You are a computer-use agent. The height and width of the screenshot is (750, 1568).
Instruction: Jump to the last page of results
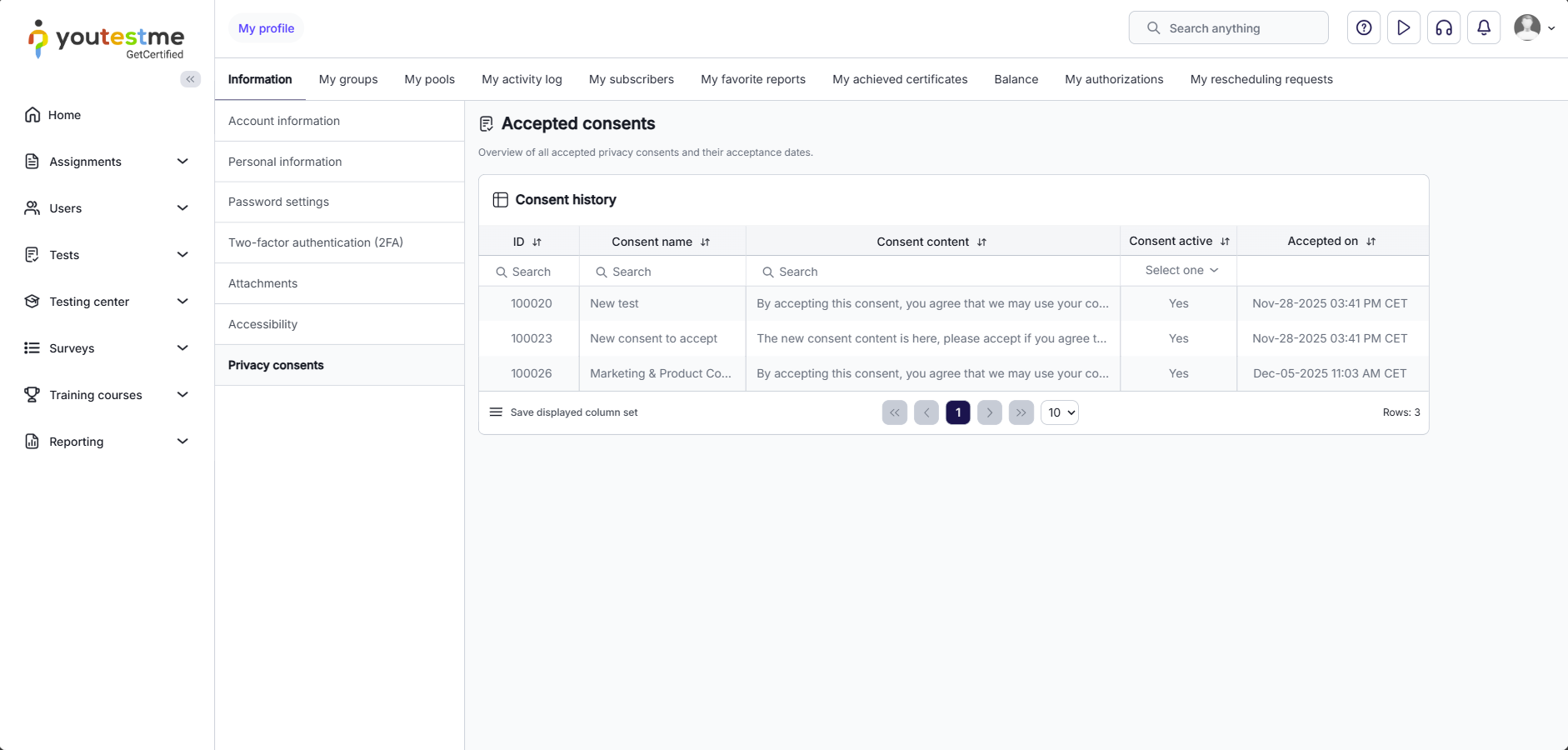pos(1021,412)
